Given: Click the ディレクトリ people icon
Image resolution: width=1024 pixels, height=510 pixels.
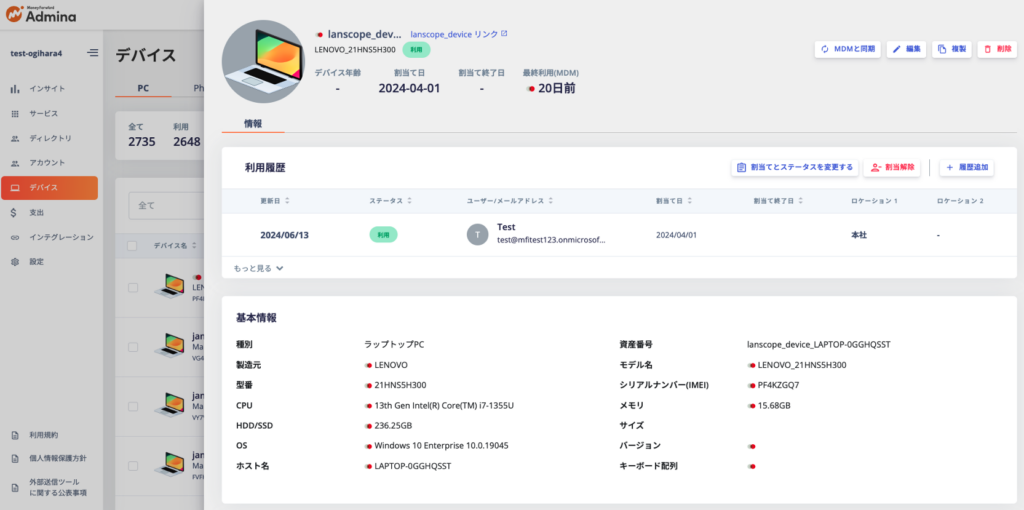Looking at the screenshot, I should [x=15, y=138].
